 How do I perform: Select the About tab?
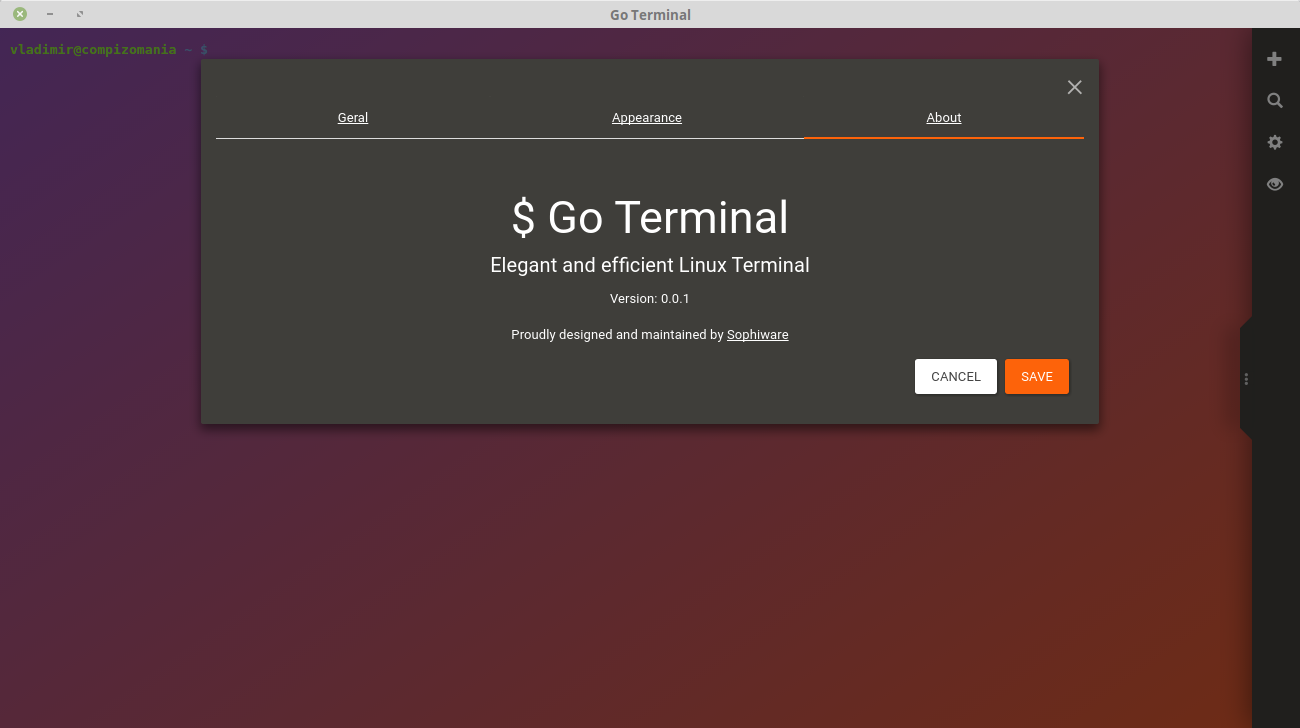943,117
